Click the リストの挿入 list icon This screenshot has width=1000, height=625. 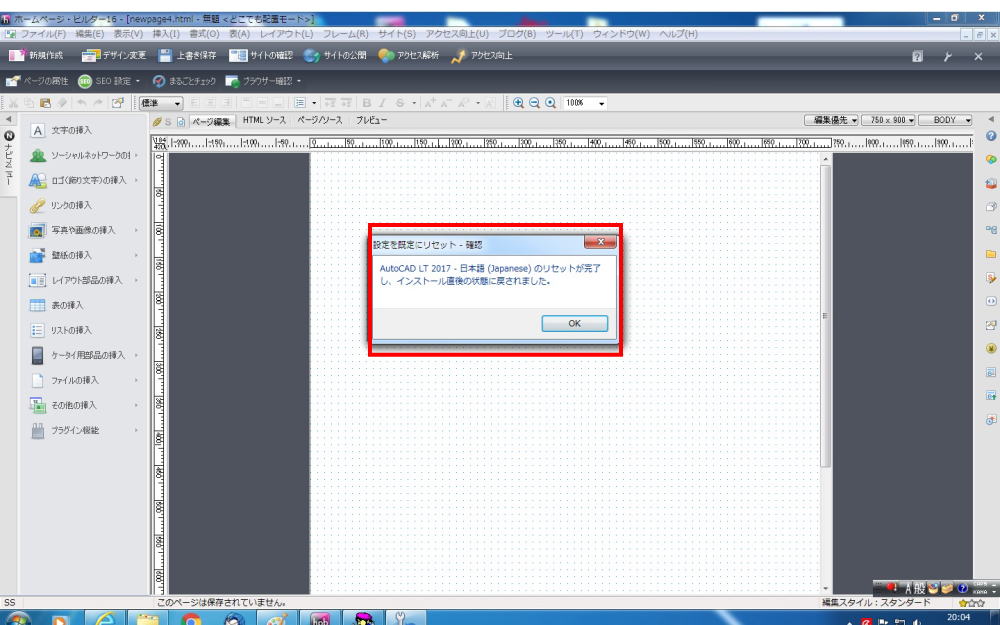coord(38,330)
